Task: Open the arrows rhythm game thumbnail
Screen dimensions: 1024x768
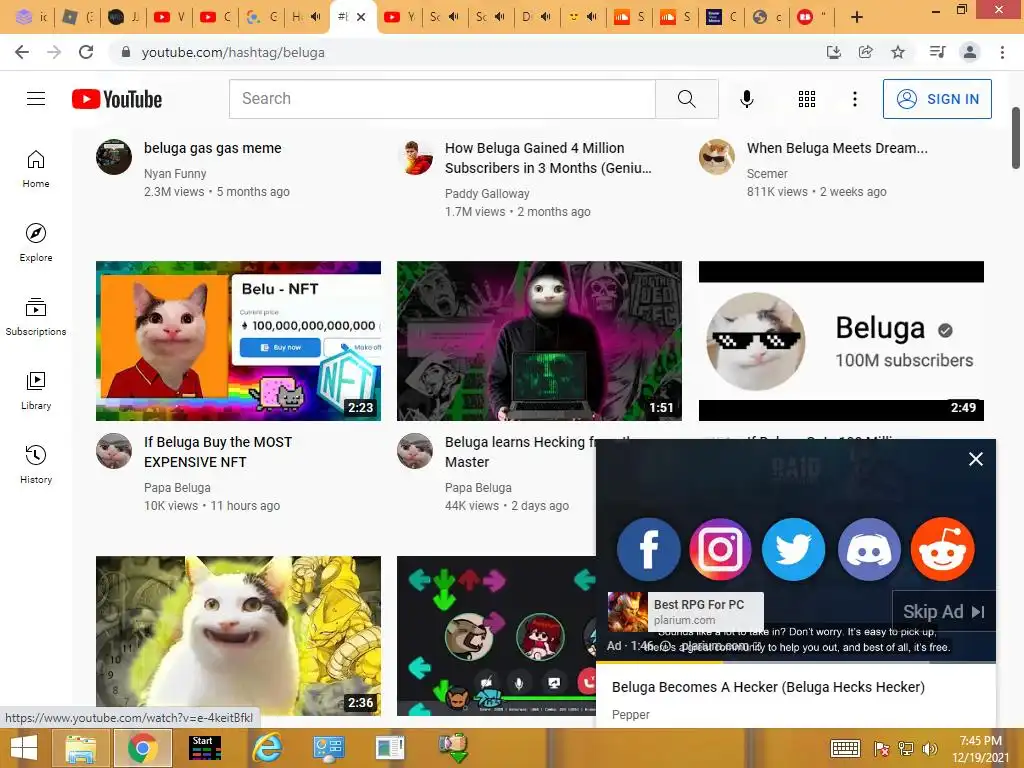Action: (x=496, y=636)
